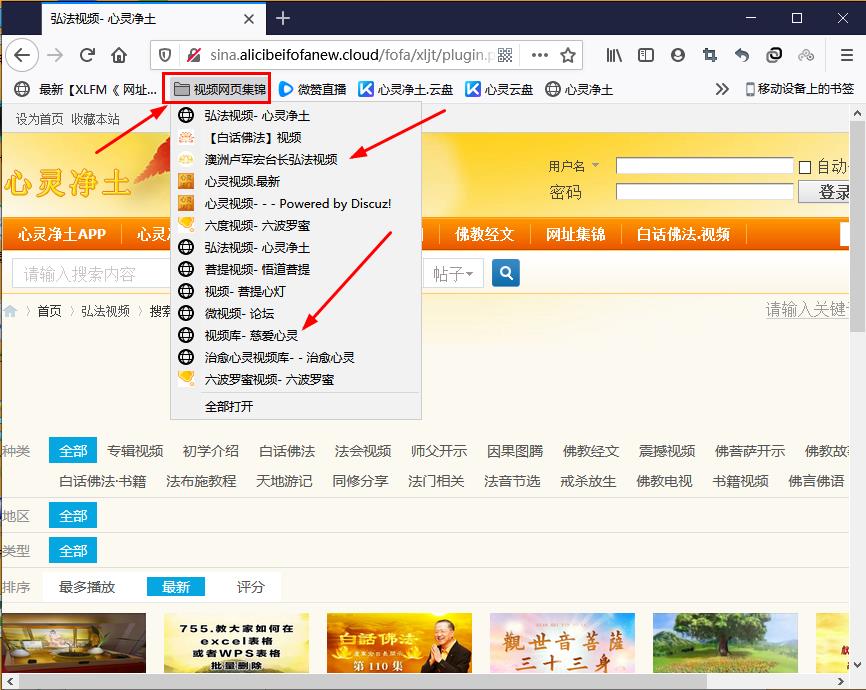Viewport: 866px width, 690px height.
Task: Focus the username input field
Action: click(704, 165)
